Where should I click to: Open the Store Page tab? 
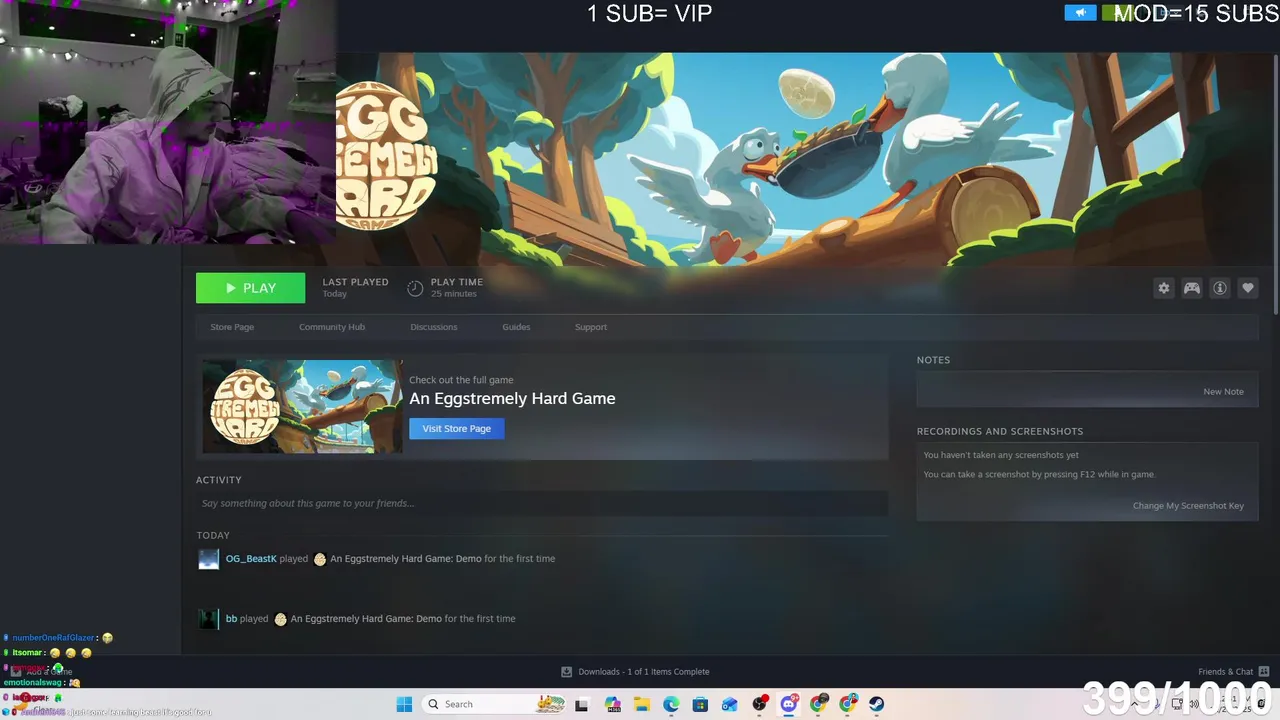pyautogui.click(x=232, y=327)
